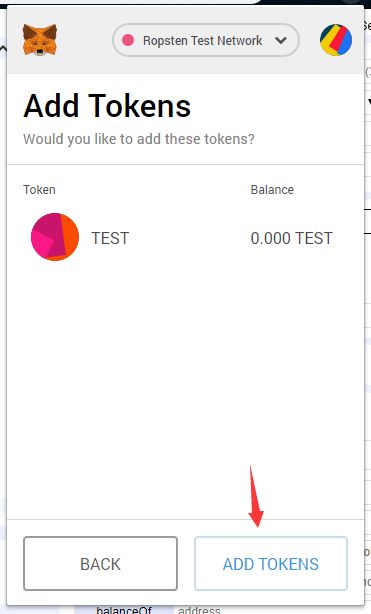The image size is (371, 614).
Task: Click the 0.000 TEST balance value
Action: coord(291,238)
